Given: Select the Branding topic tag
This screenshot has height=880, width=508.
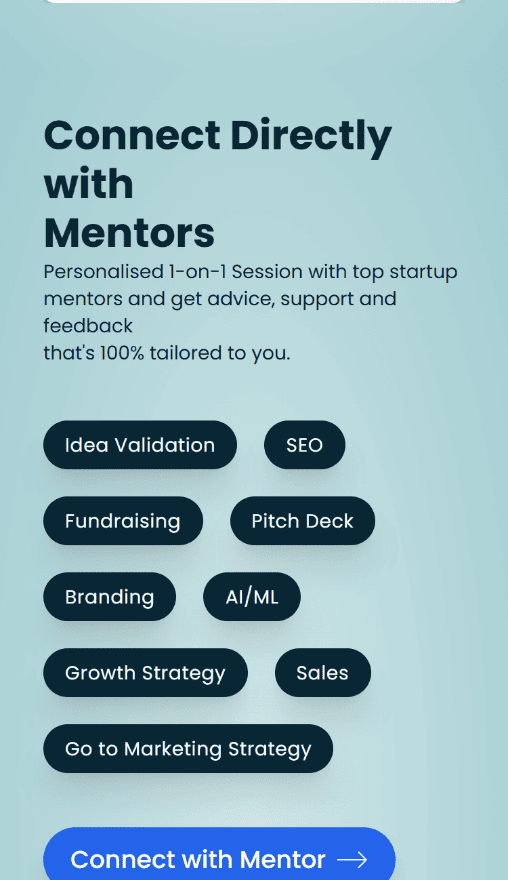Looking at the screenshot, I should pos(109,597).
